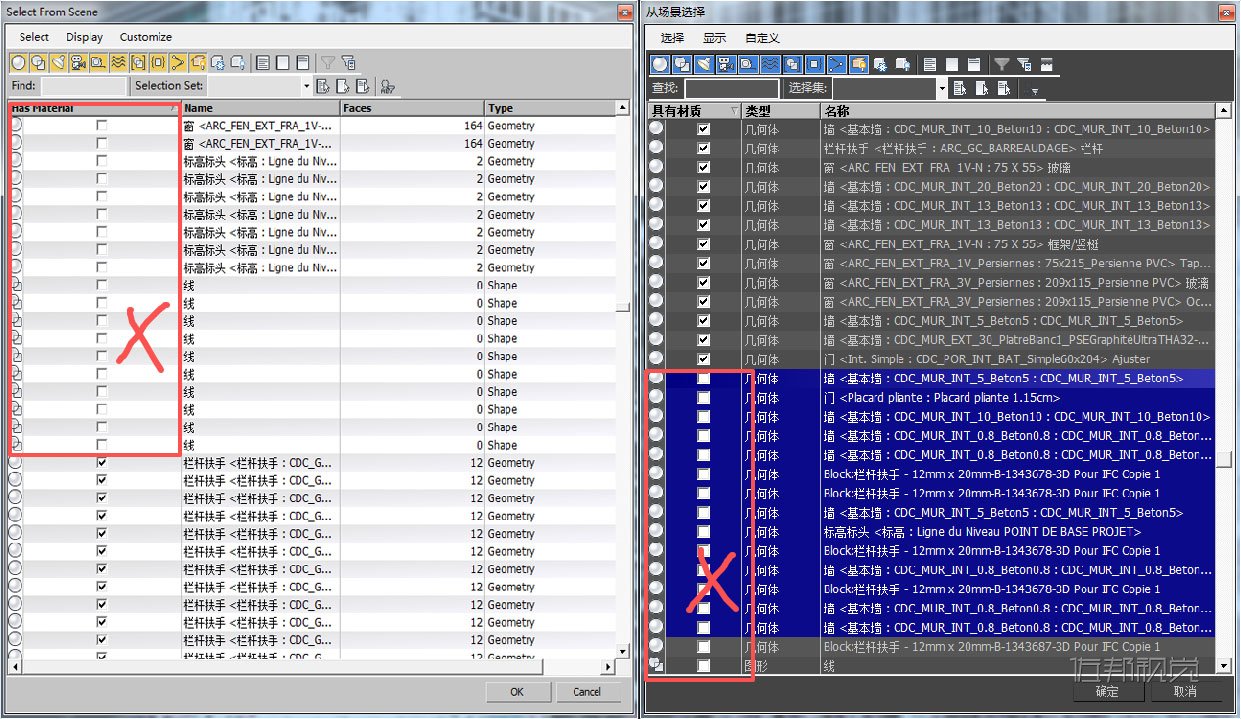Click the Find input field
The width and height of the screenshot is (1241, 719).
pos(83,86)
